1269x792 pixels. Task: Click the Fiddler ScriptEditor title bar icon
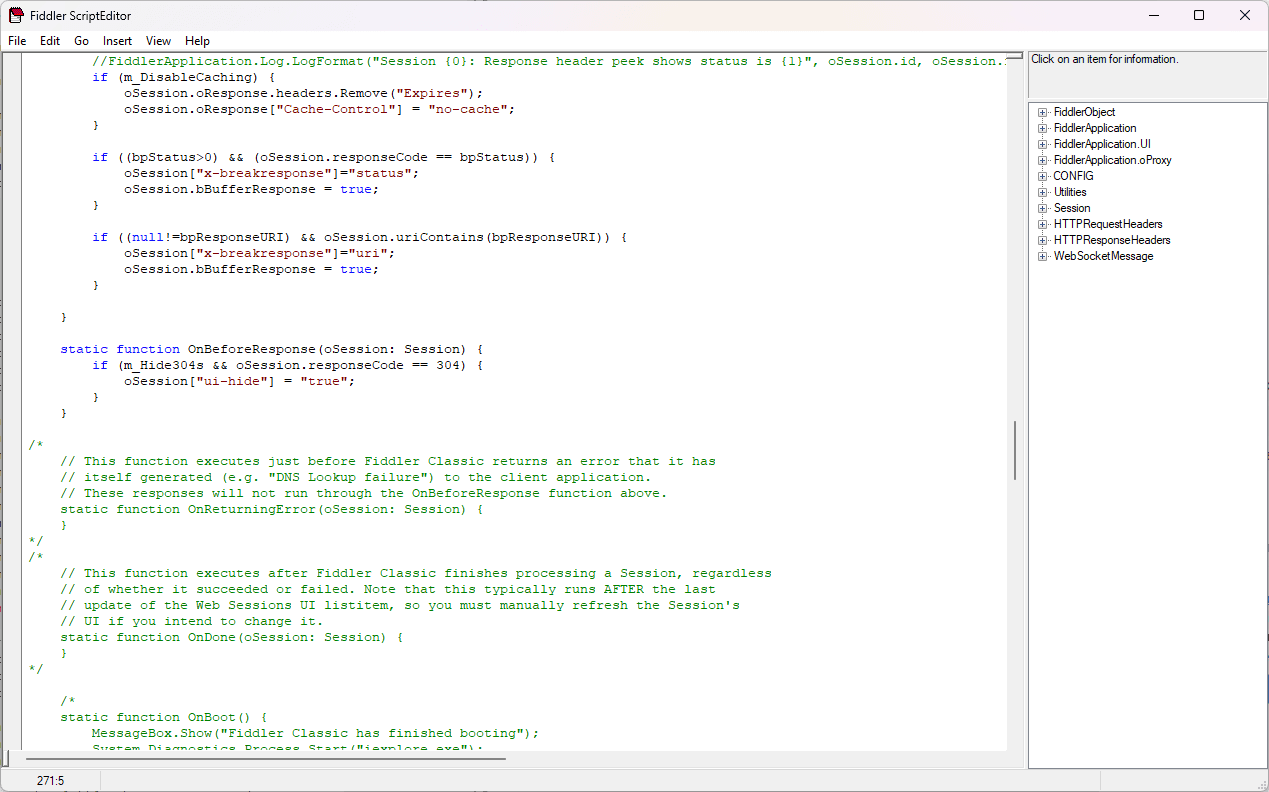(16, 15)
